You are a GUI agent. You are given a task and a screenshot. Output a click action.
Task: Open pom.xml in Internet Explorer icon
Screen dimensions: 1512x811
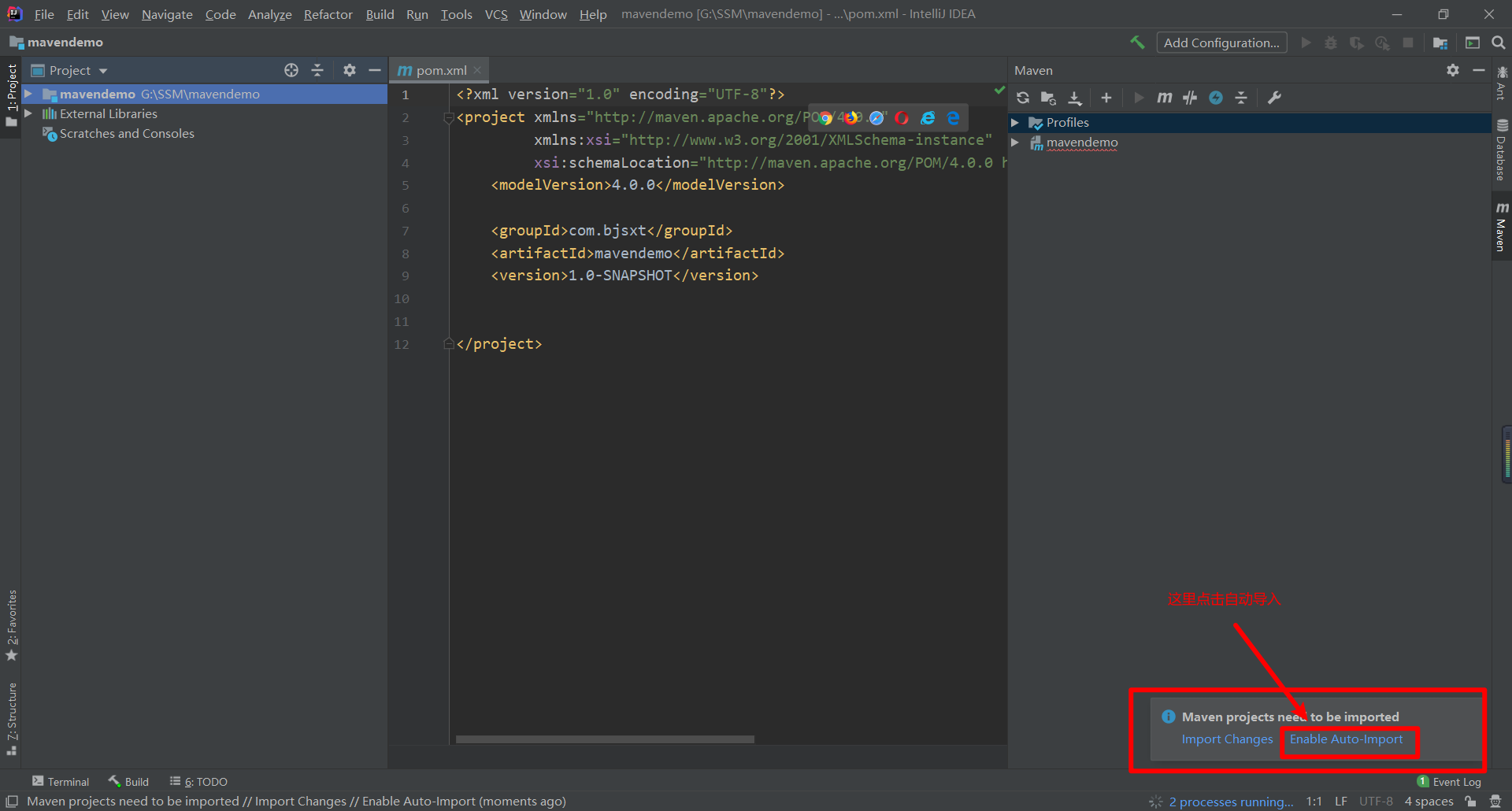tap(928, 118)
